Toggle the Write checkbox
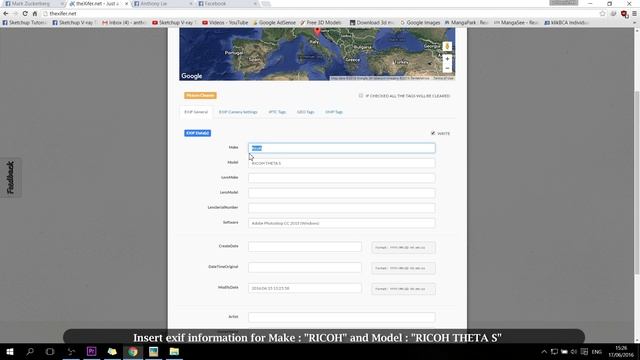Image resolution: width=640 pixels, height=360 pixels. [433, 133]
